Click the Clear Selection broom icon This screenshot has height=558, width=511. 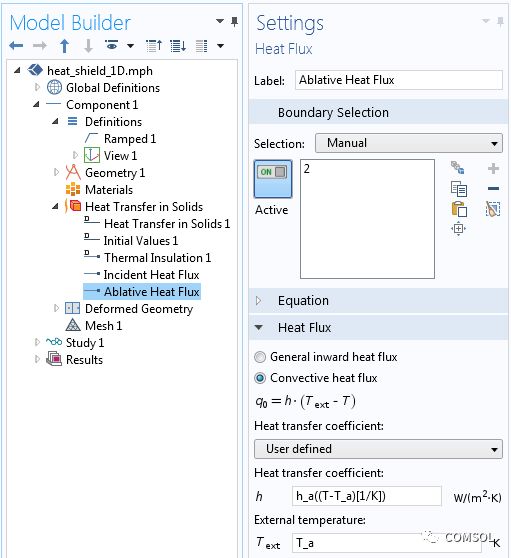[493, 209]
